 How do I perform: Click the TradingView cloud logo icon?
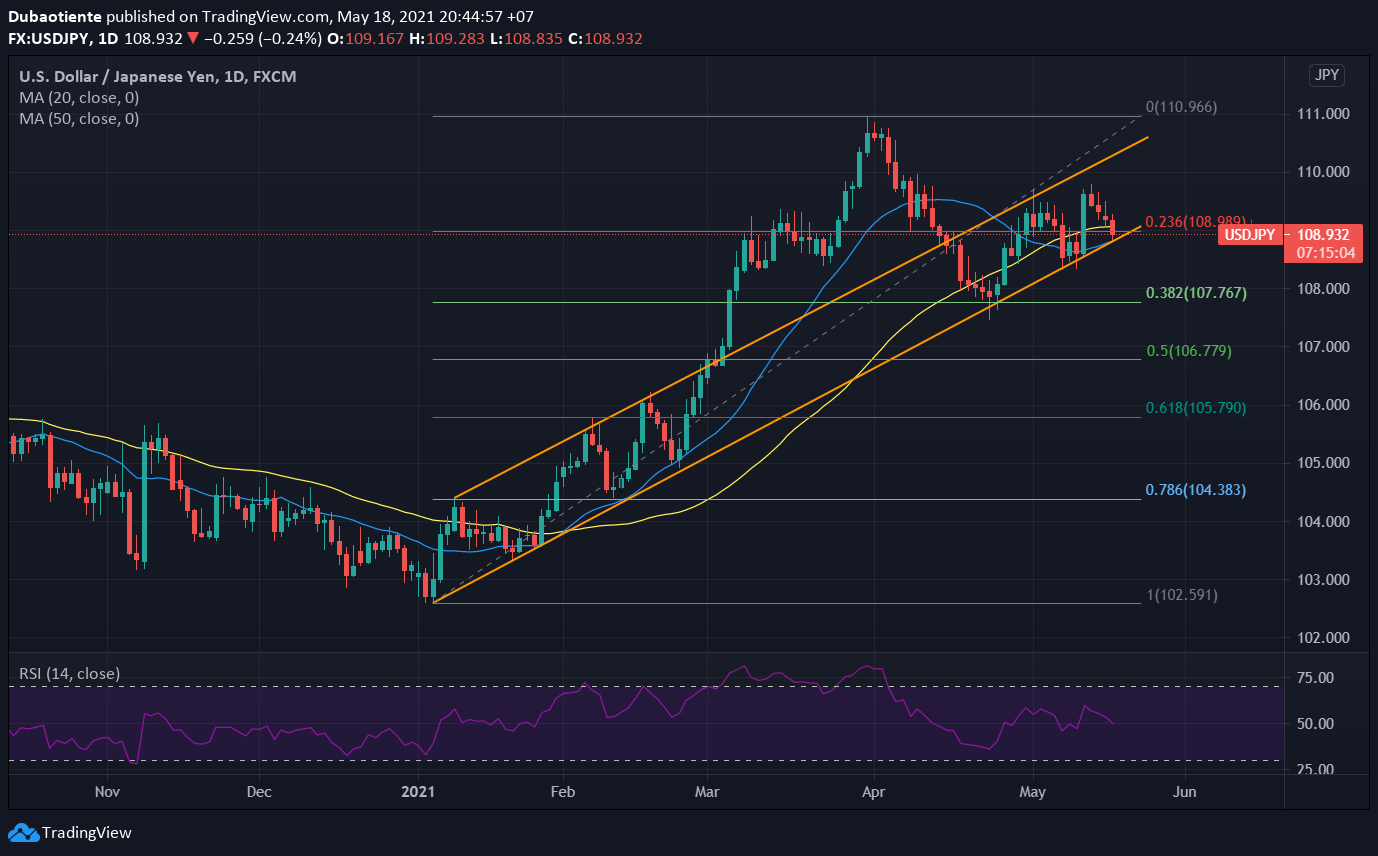point(23,832)
